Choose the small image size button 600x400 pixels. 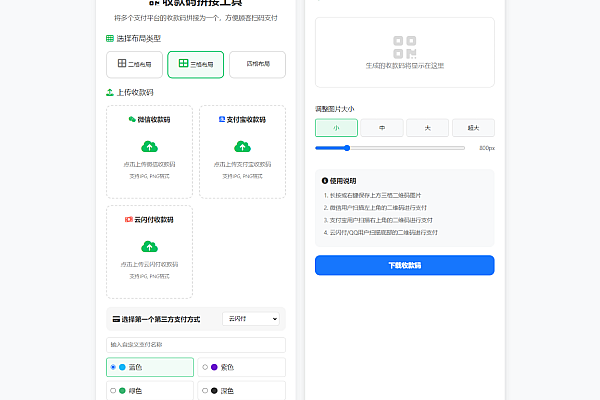click(x=336, y=128)
